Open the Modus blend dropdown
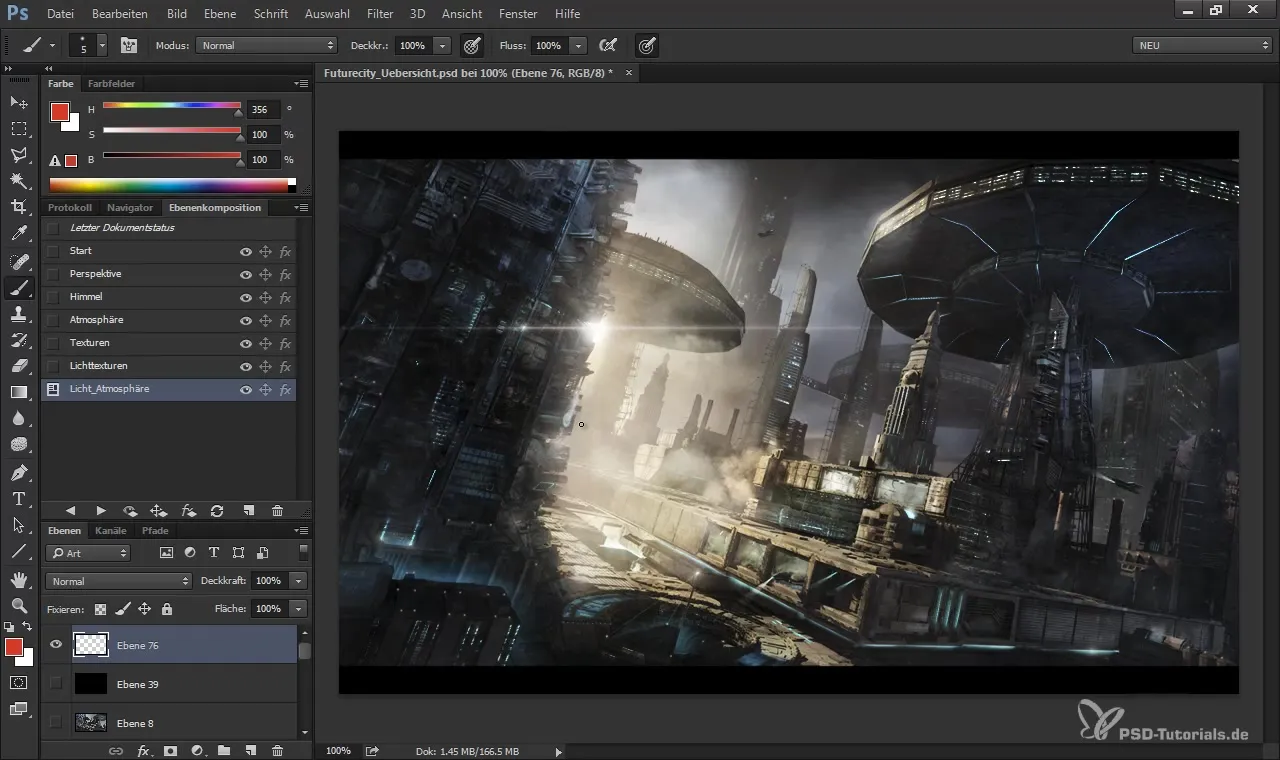This screenshot has width=1280, height=760. tap(267, 45)
